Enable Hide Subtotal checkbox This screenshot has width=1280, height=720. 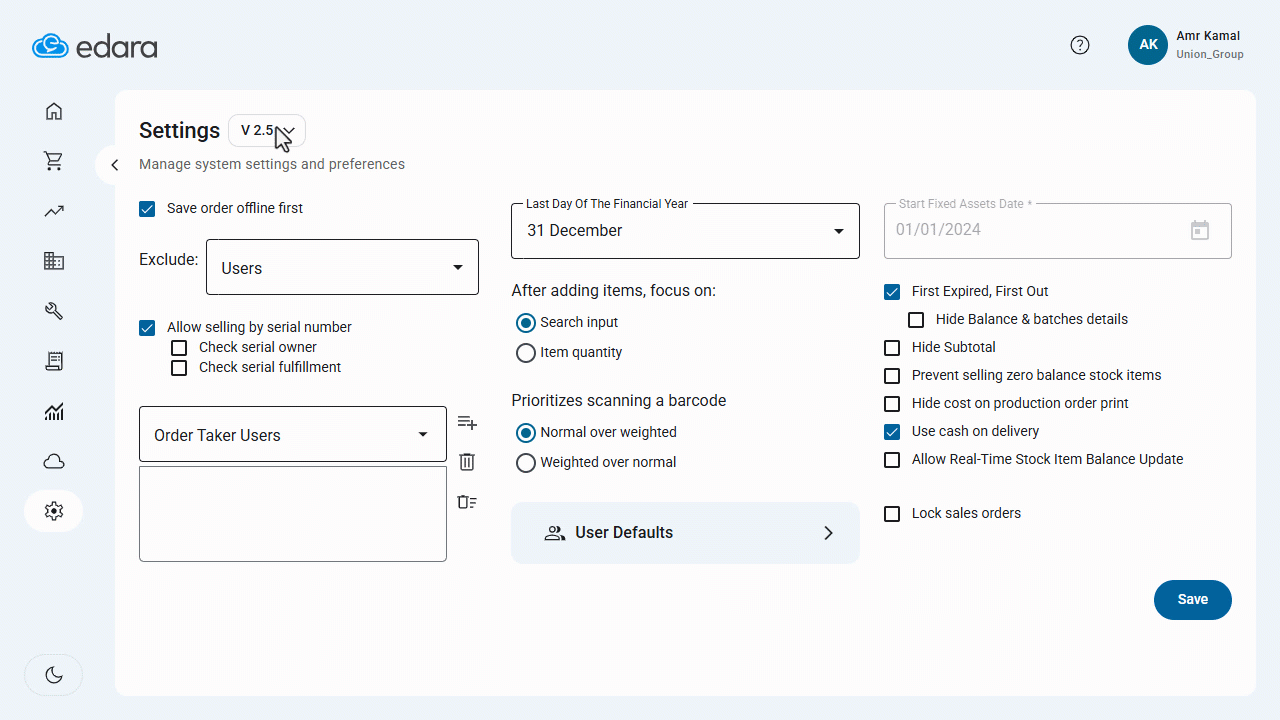(892, 348)
